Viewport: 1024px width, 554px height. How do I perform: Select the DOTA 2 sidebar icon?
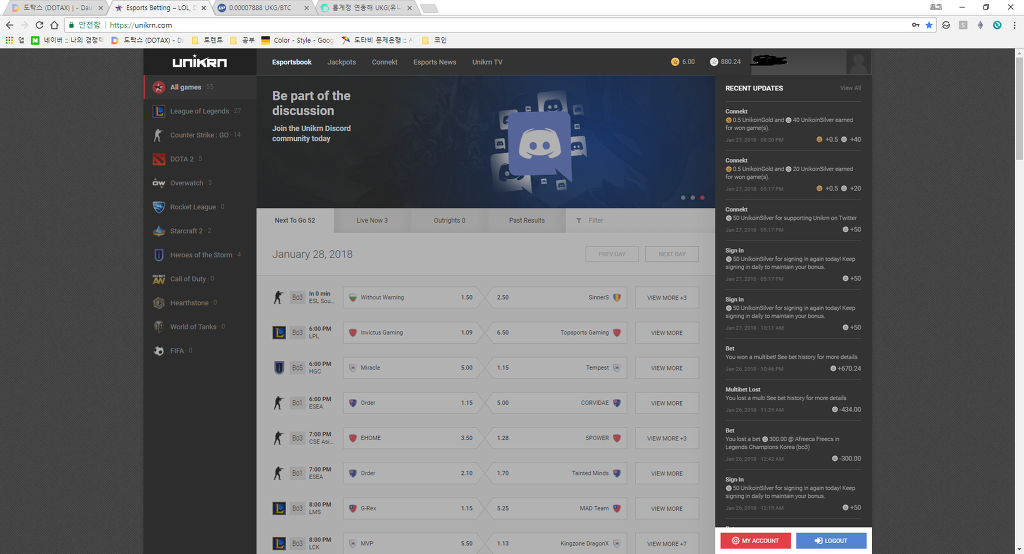(159, 159)
